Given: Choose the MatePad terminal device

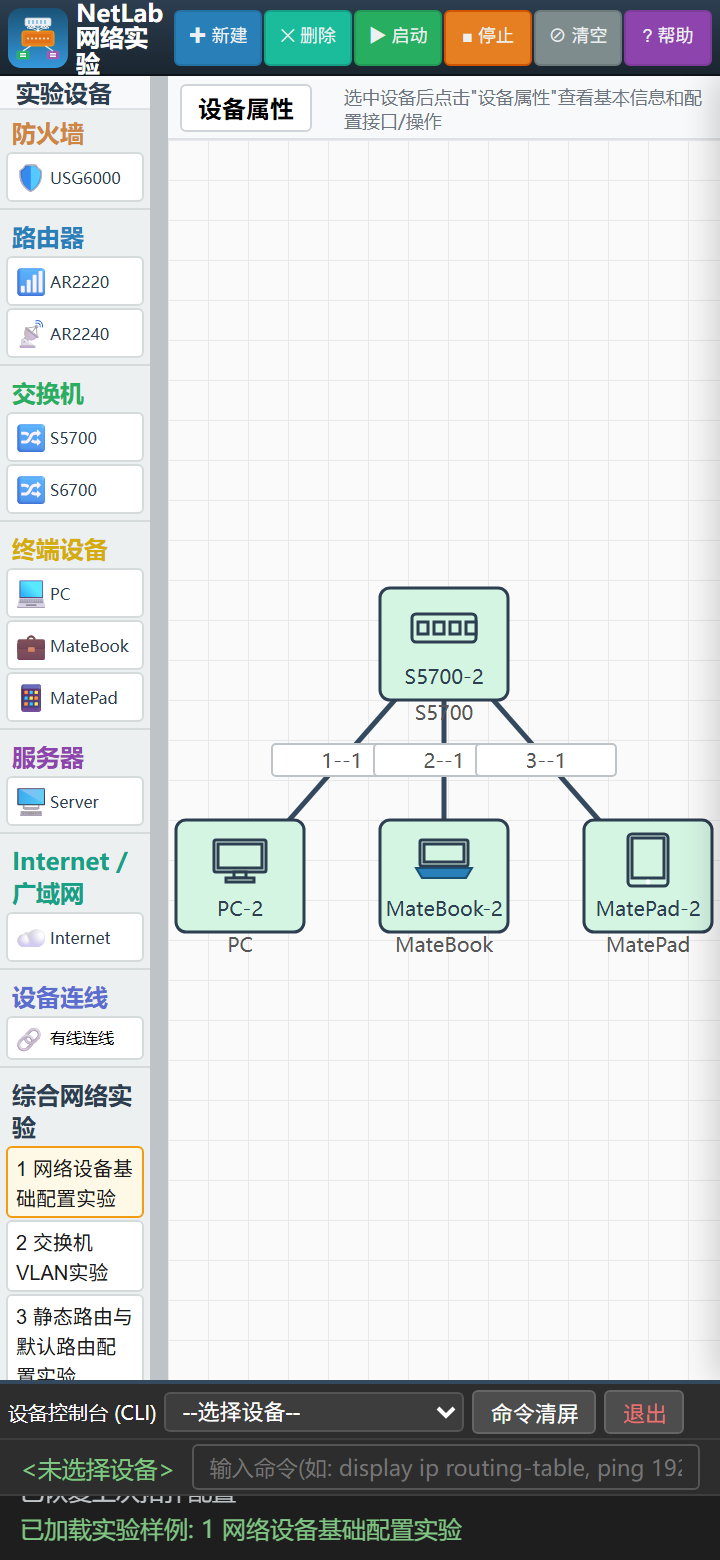Looking at the screenshot, I should point(75,698).
